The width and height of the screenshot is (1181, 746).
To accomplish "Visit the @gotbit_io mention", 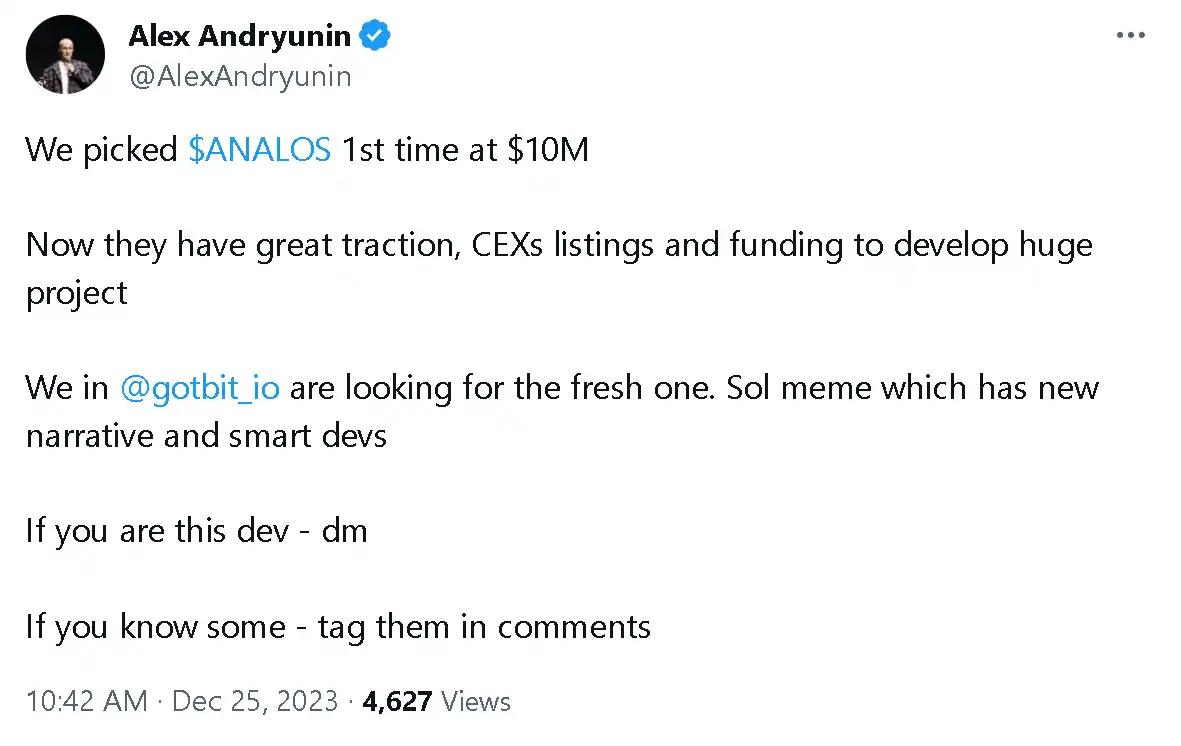I will pyautogui.click(x=199, y=388).
